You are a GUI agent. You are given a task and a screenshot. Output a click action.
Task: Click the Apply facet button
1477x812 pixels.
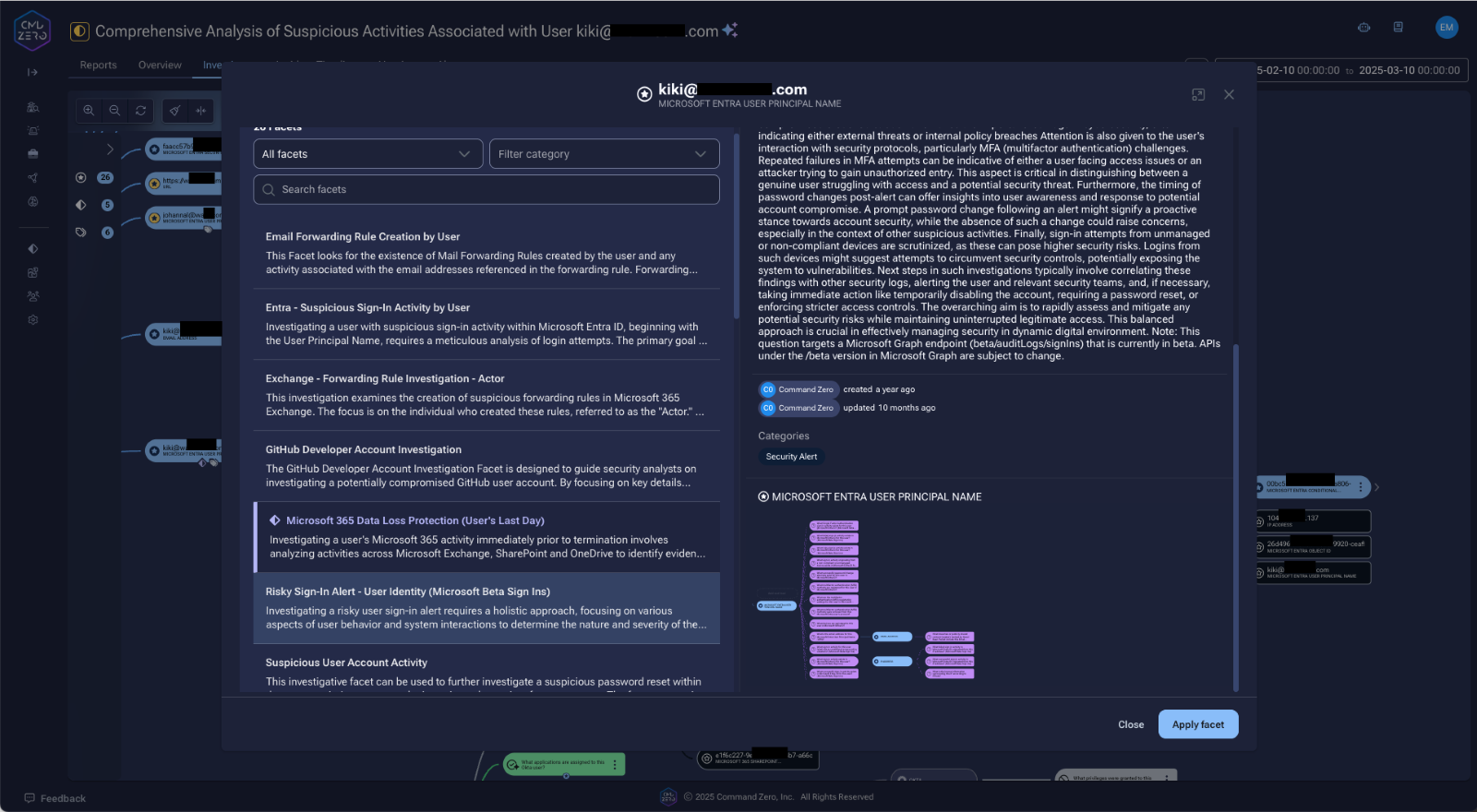[x=1198, y=725]
